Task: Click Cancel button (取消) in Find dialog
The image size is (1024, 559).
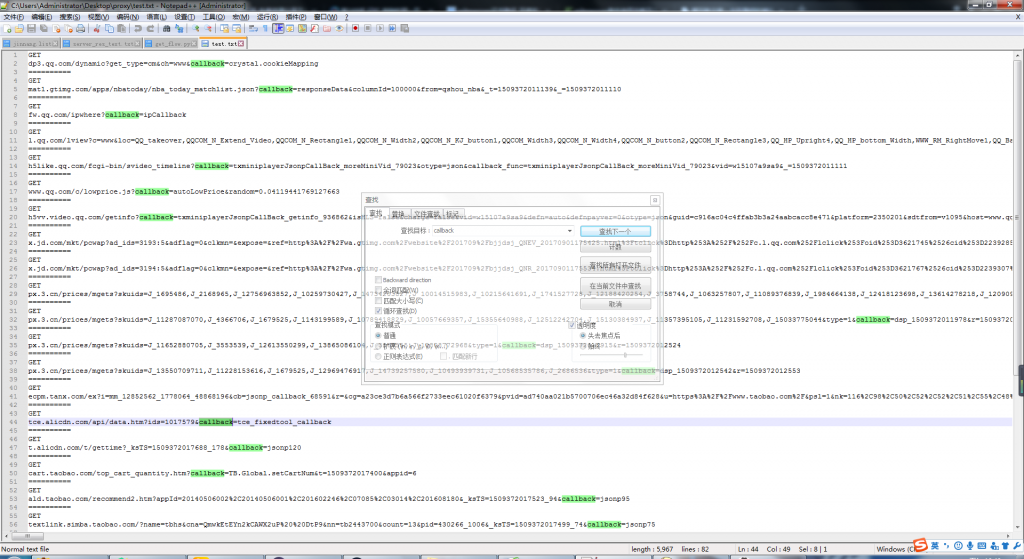Action: (615, 304)
